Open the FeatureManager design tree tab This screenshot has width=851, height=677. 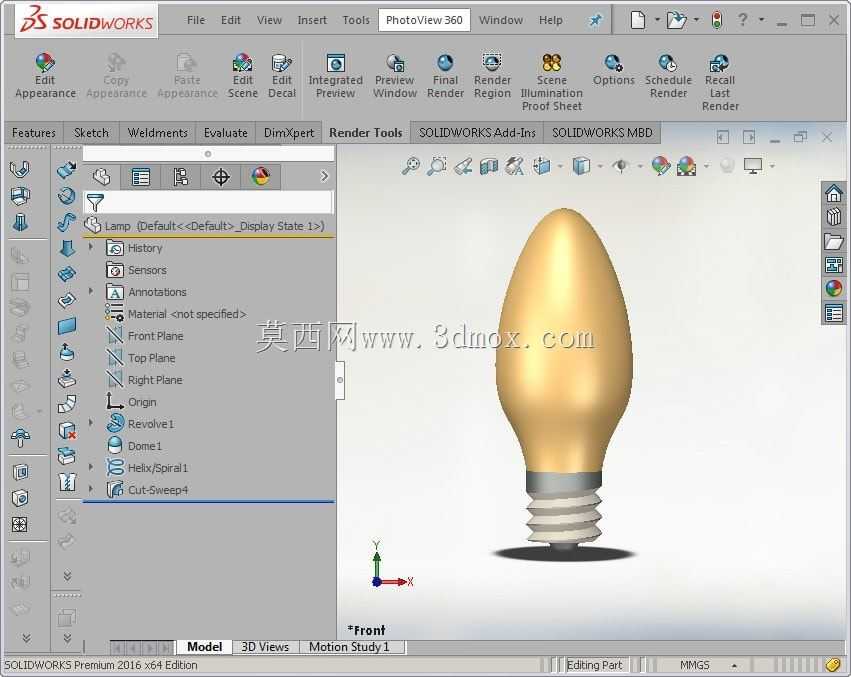click(101, 177)
